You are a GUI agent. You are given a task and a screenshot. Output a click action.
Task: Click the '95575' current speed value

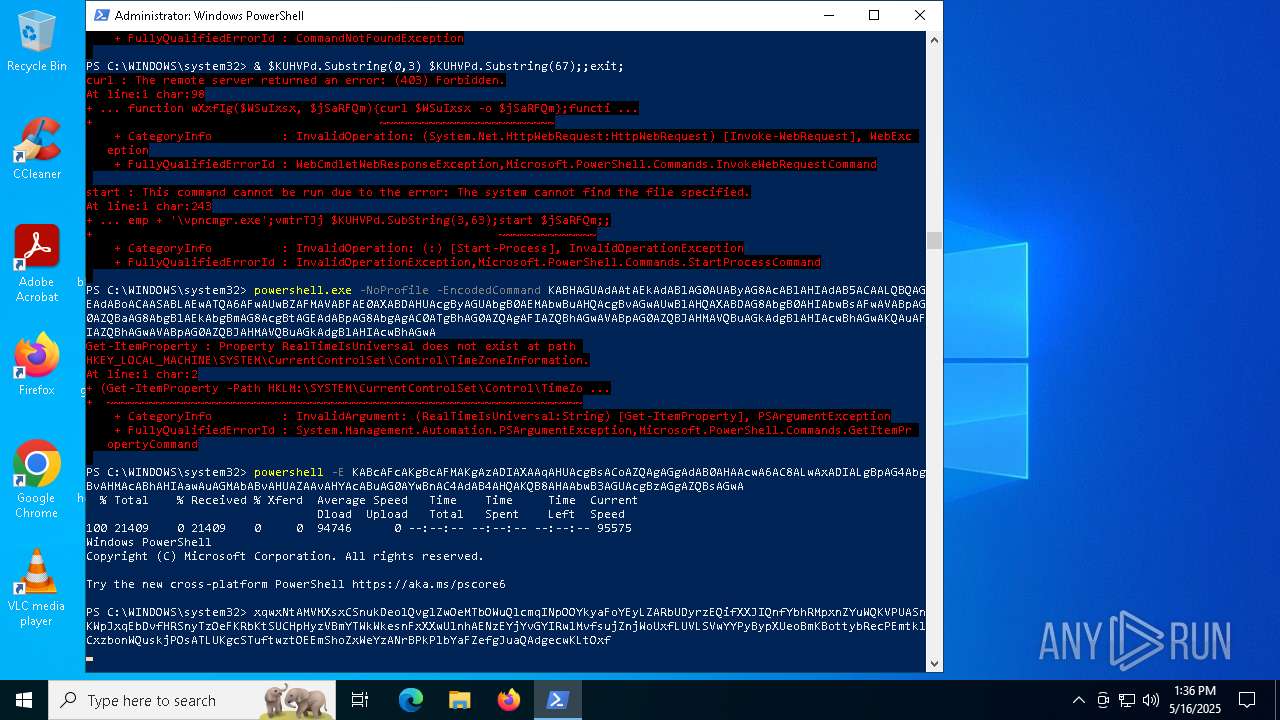pos(614,528)
